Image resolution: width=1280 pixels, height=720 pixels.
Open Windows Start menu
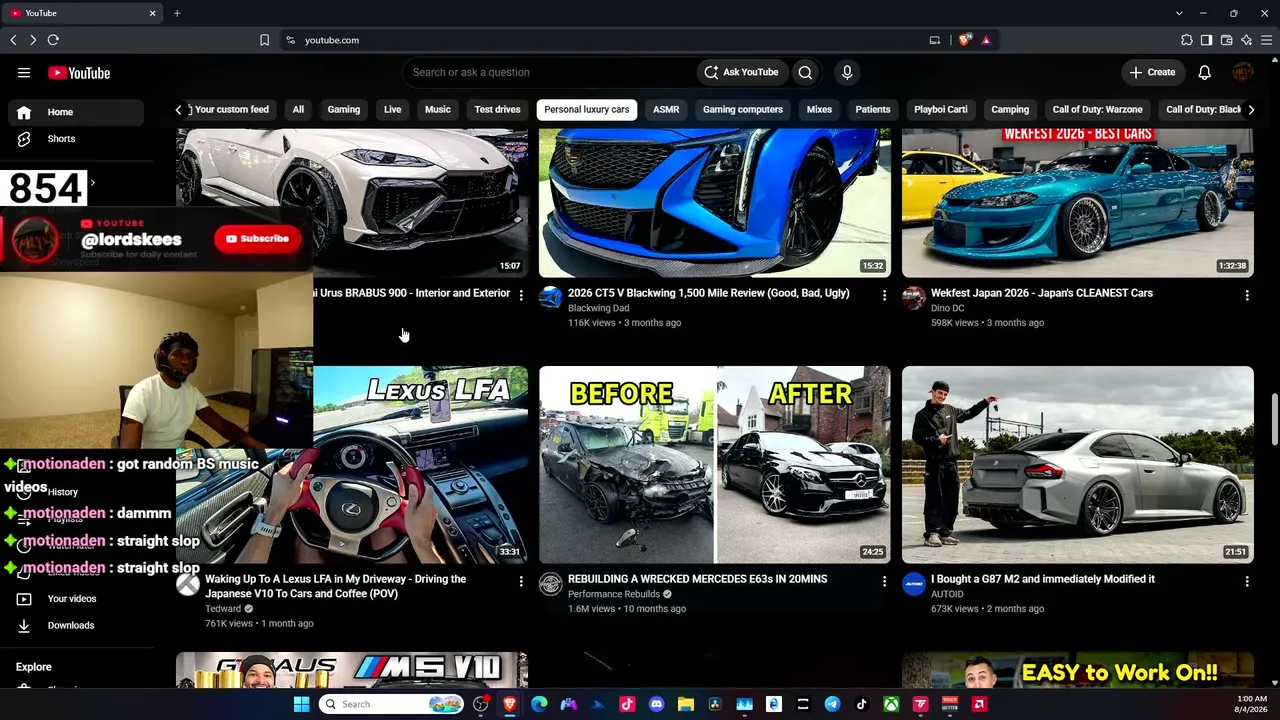click(x=302, y=704)
